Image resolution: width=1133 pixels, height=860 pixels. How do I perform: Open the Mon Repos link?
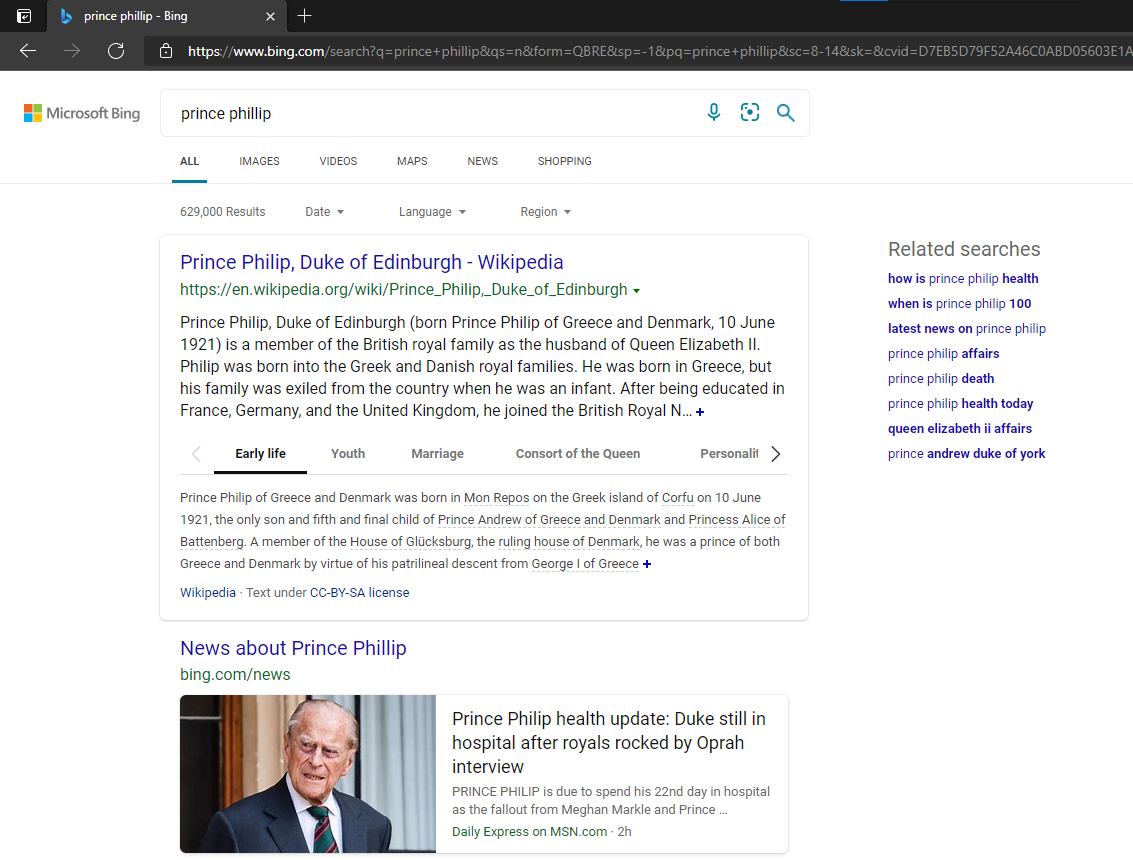pos(496,498)
